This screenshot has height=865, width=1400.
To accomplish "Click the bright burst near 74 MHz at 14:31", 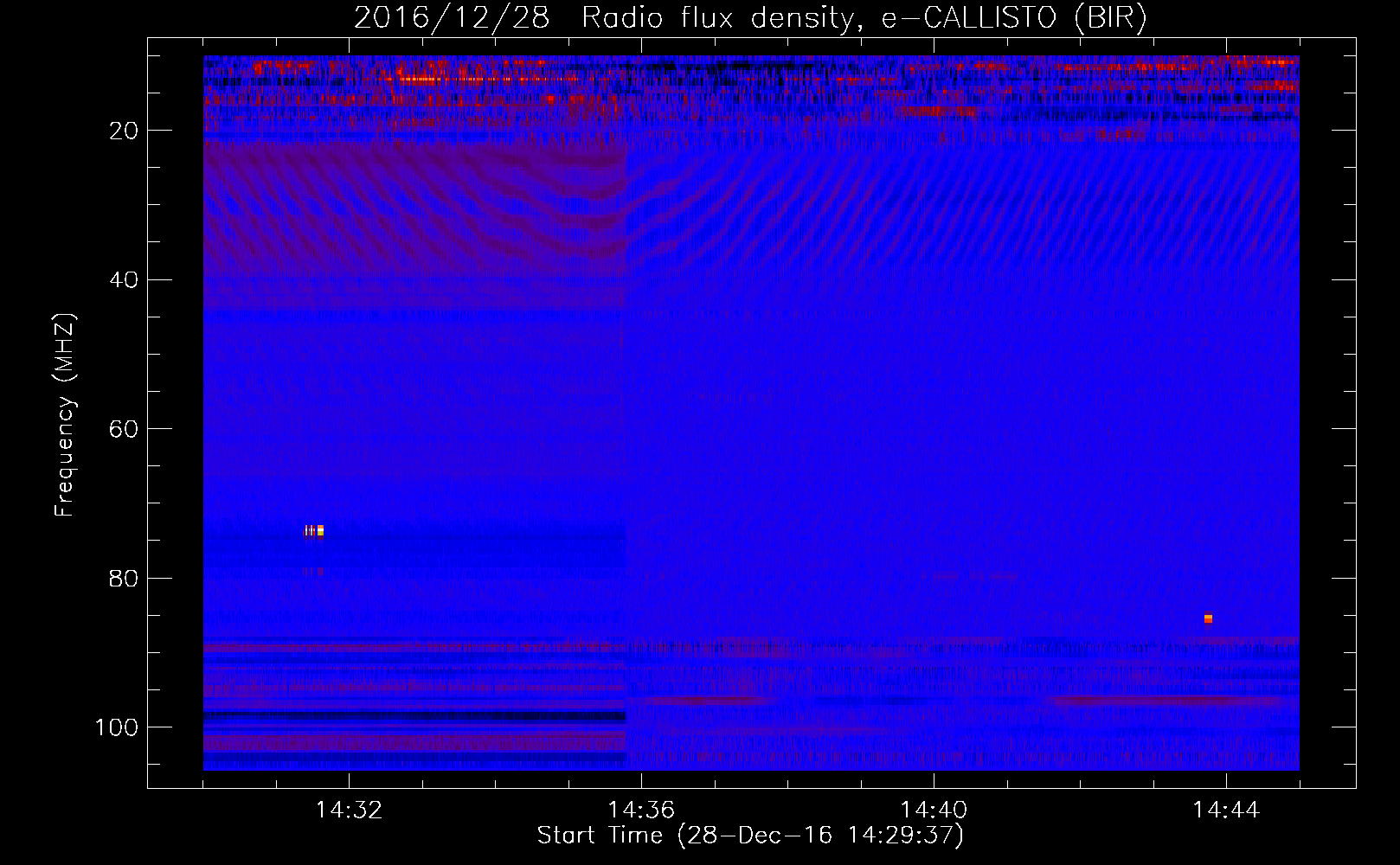I will click(314, 531).
